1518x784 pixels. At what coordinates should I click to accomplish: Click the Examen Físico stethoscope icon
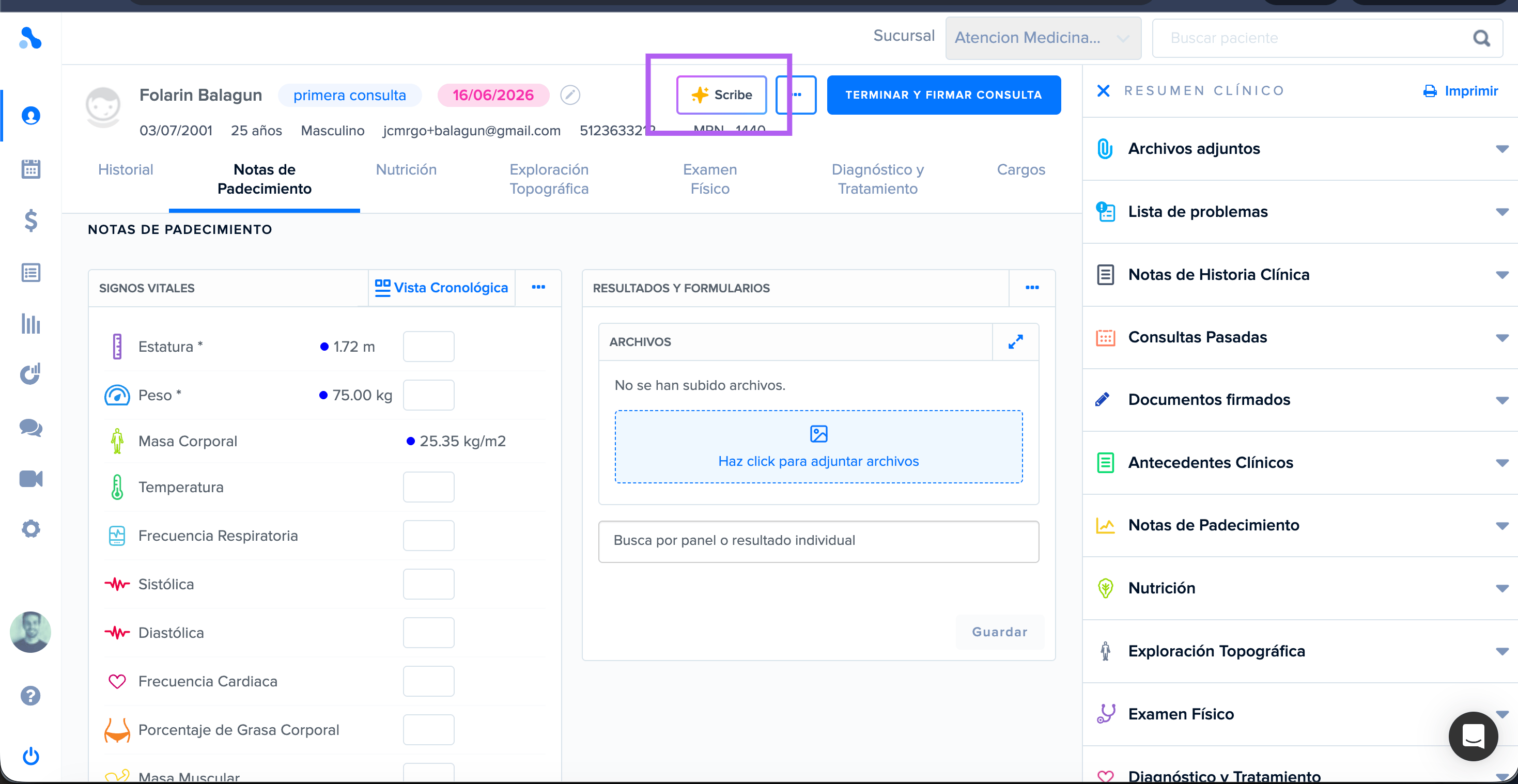[1106, 714]
